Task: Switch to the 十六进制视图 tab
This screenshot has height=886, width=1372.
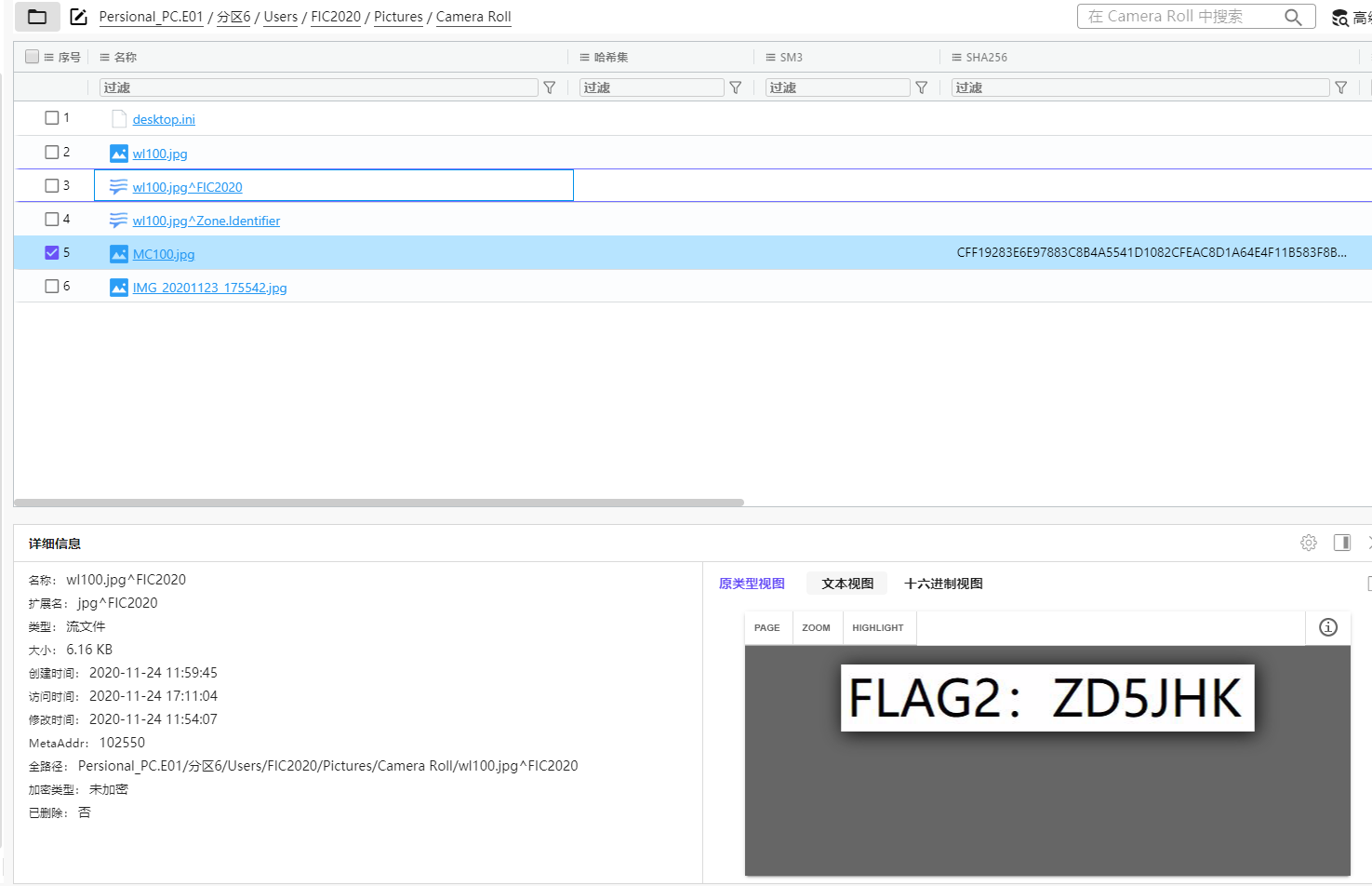Action: tap(943, 584)
